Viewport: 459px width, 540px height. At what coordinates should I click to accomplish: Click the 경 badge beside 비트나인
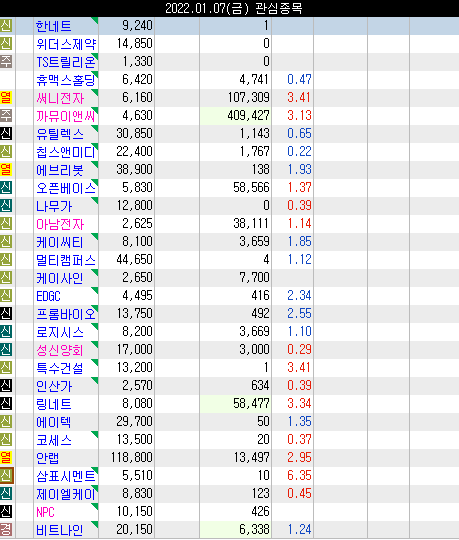click(6, 530)
